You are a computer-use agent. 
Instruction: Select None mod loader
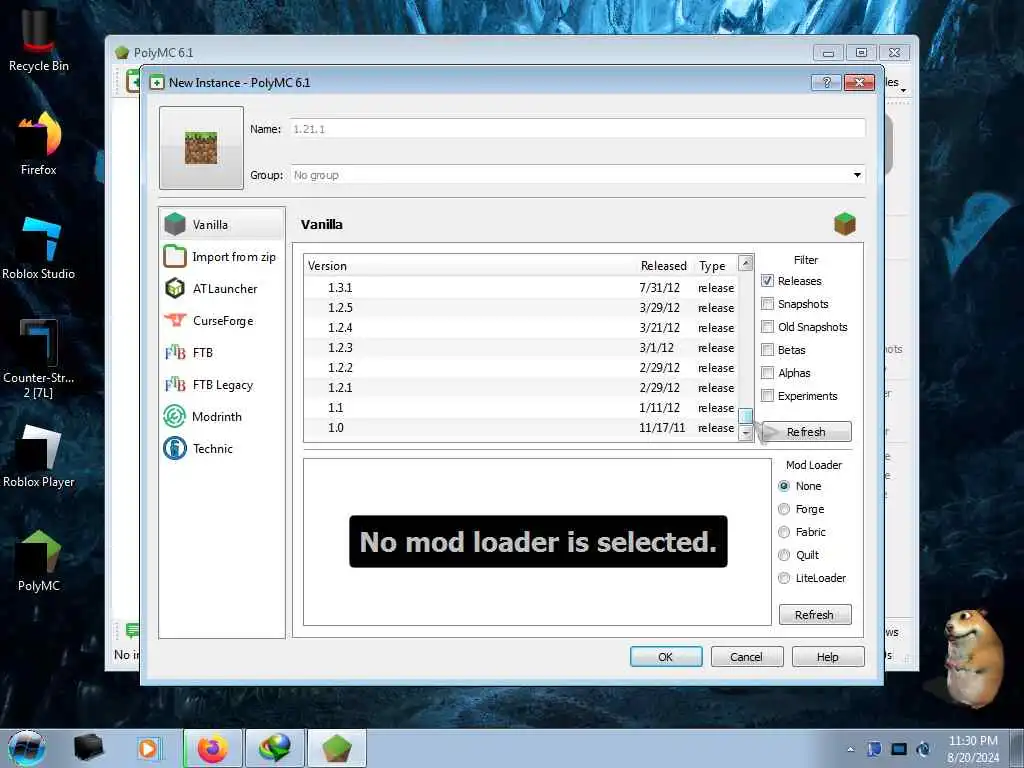click(784, 486)
